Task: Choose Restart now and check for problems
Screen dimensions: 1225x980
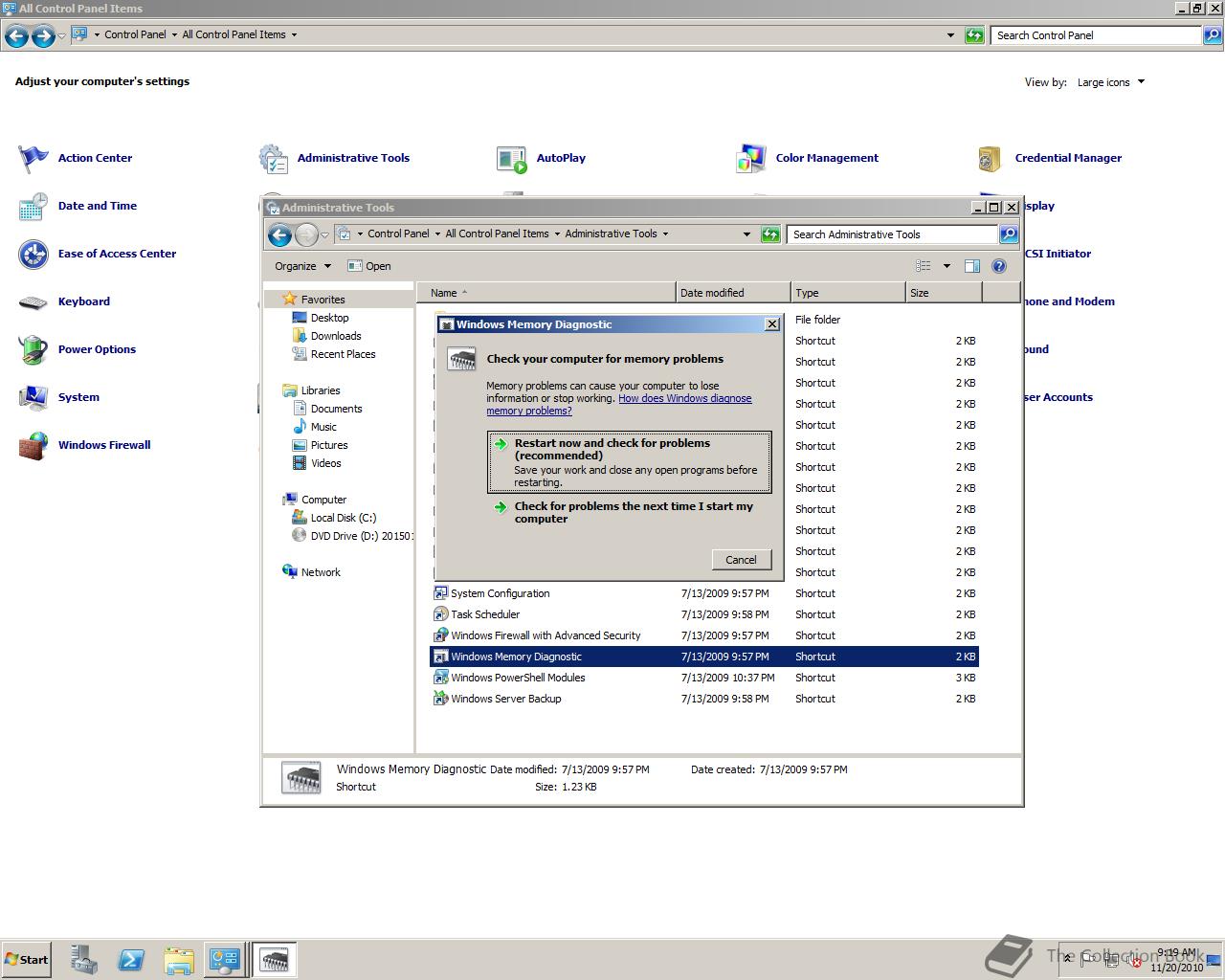Action: click(x=629, y=462)
